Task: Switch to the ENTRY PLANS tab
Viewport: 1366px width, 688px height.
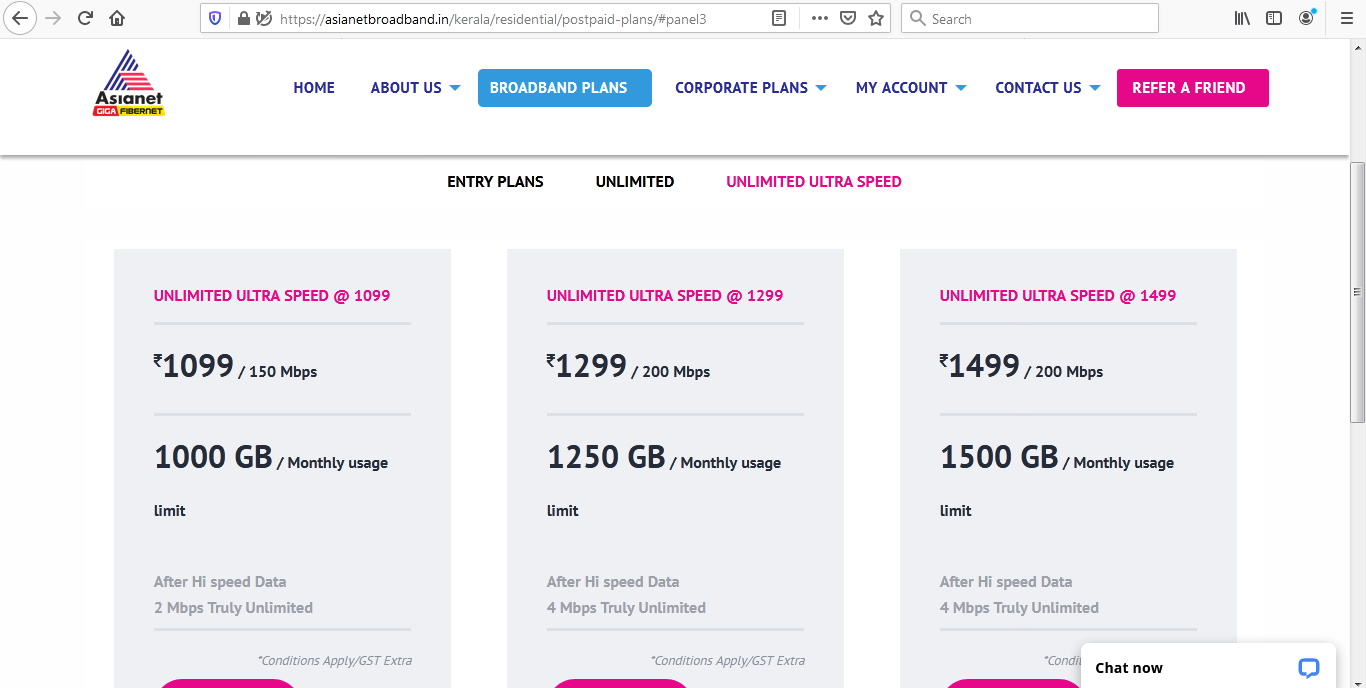Action: click(x=495, y=182)
